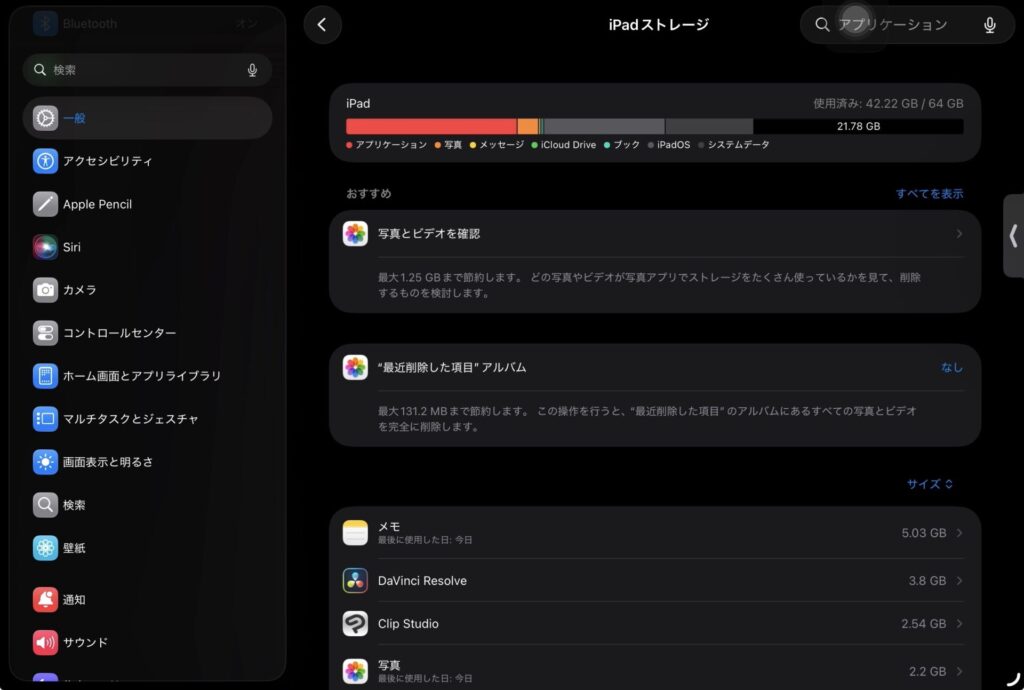Click the red アプリケーション storage bar segment
Image resolution: width=1024 pixels, height=690 pixels.
click(x=430, y=126)
